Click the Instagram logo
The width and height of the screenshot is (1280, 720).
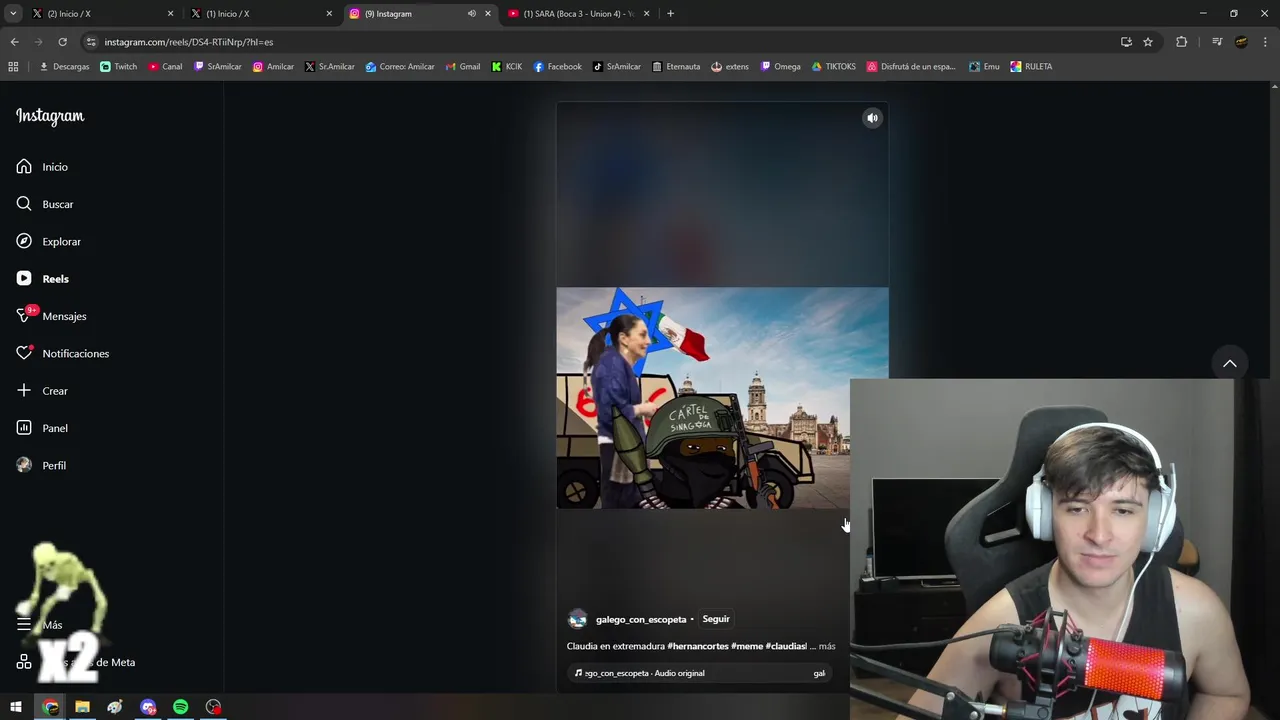(x=50, y=116)
